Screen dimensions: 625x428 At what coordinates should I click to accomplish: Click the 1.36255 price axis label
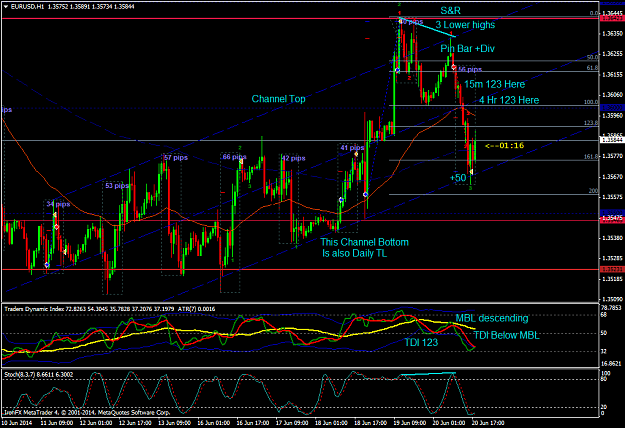click(x=612, y=54)
